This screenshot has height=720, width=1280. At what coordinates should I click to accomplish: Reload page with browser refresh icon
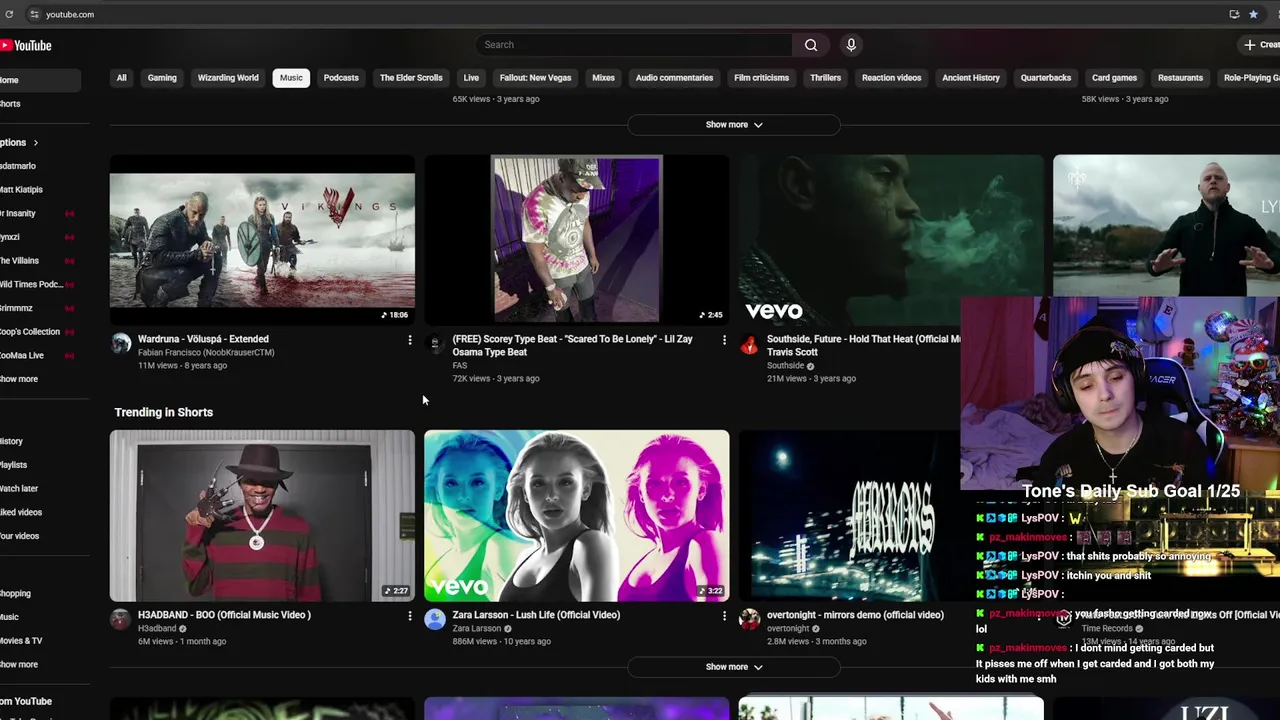[9, 14]
